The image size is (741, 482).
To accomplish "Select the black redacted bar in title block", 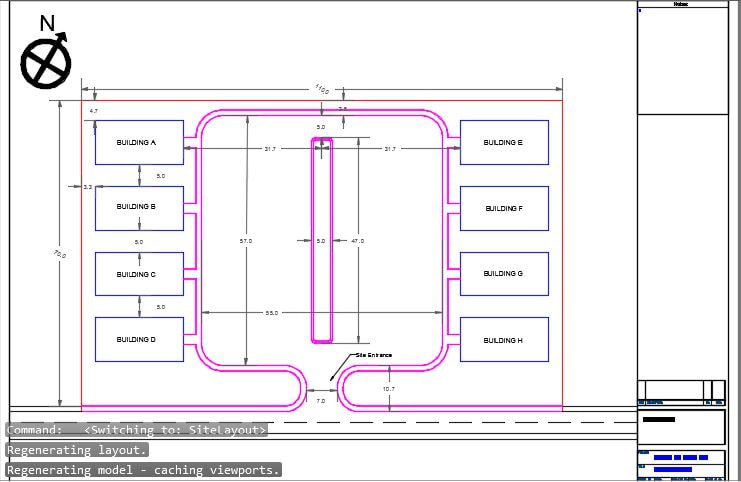I will 659,419.
